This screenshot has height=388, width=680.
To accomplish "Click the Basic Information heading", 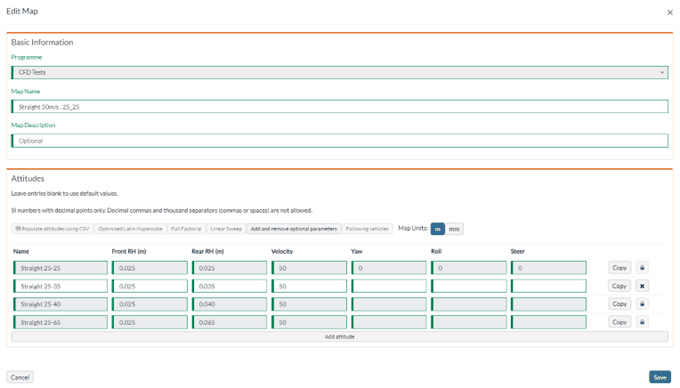I will pos(42,42).
